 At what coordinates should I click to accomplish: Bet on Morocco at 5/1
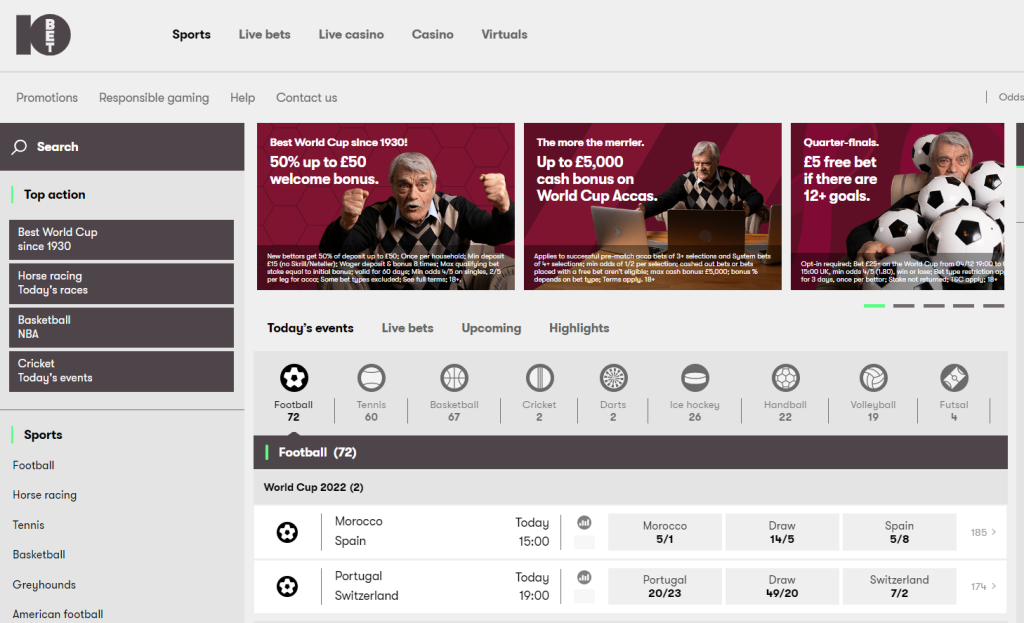(665, 532)
